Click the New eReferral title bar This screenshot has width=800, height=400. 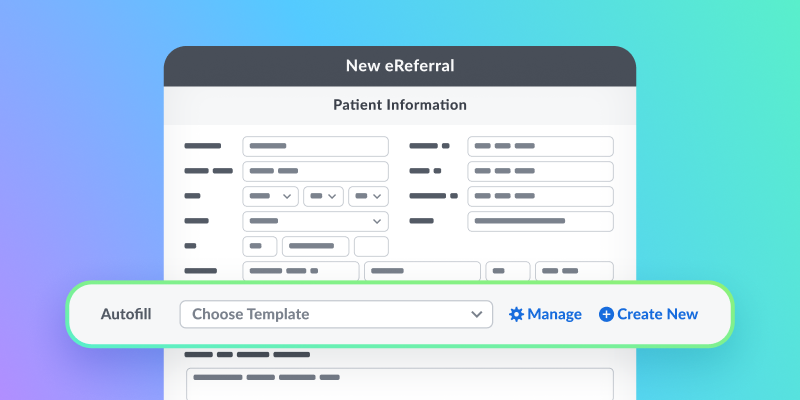pyautogui.click(x=400, y=66)
